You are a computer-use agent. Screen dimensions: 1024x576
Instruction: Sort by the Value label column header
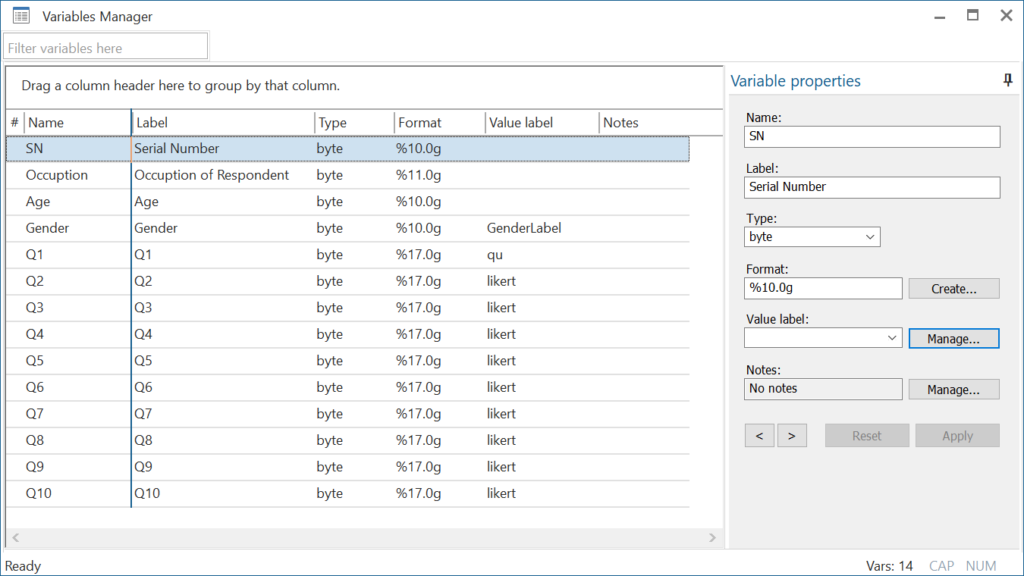pyautogui.click(x=541, y=123)
